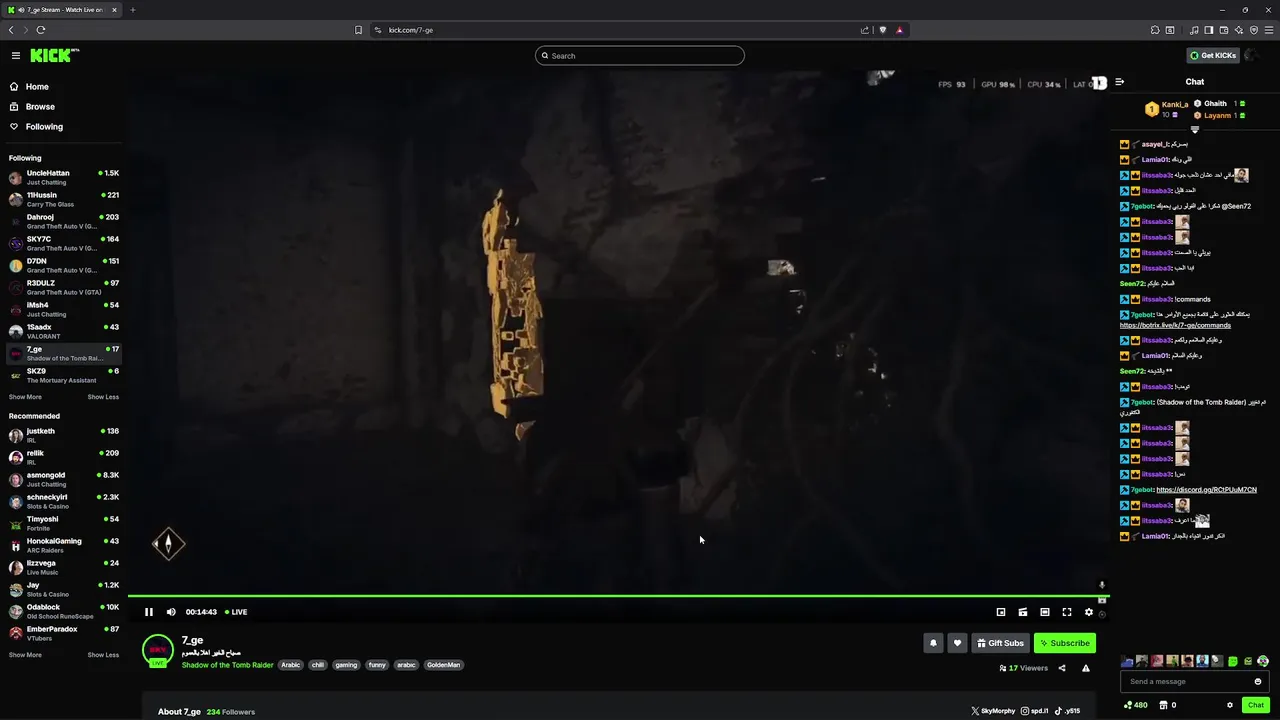
Task: Mute the stream volume
Action: click(x=171, y=612)
